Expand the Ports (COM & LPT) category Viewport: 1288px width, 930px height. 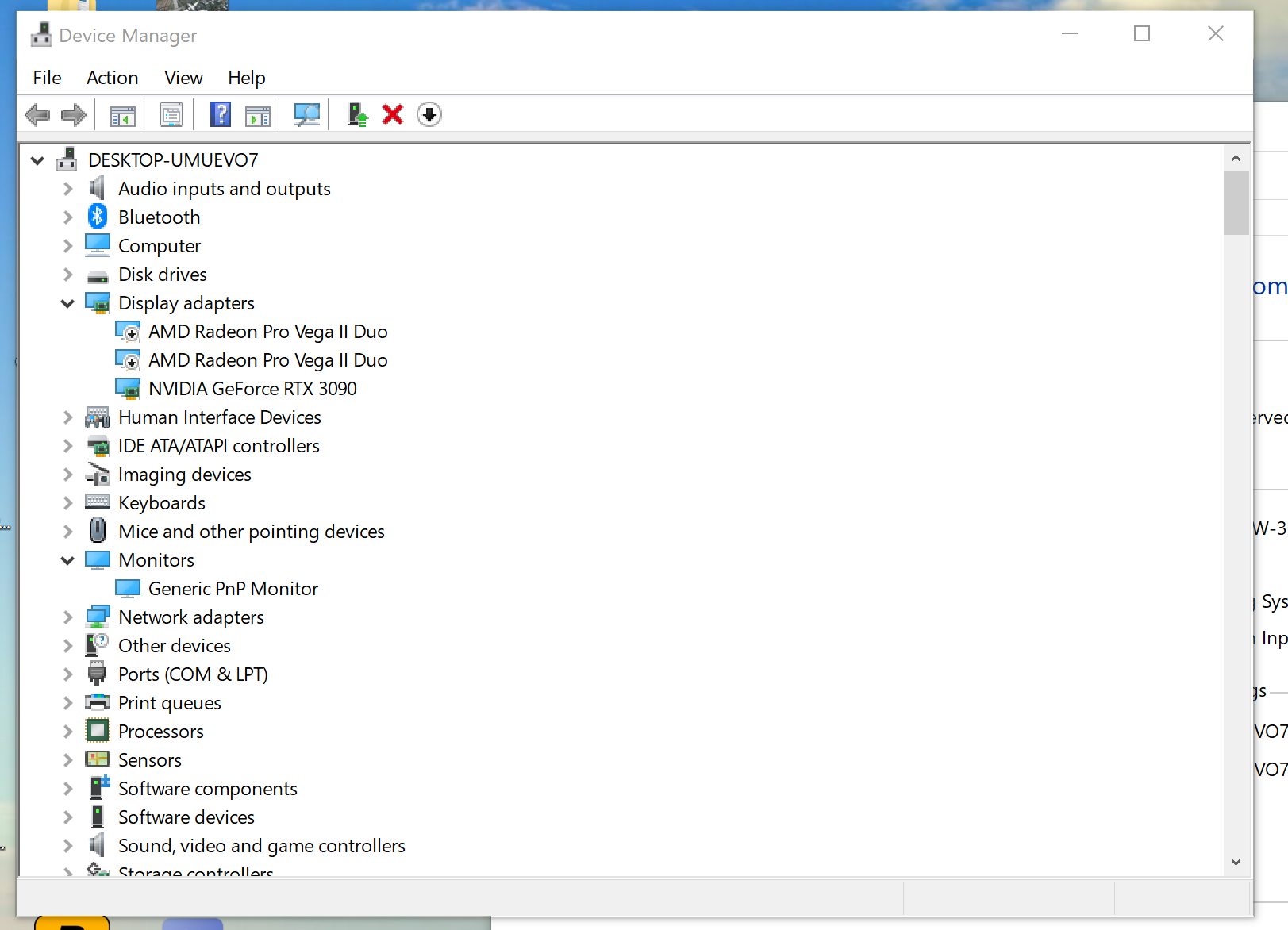pos(68,674)
